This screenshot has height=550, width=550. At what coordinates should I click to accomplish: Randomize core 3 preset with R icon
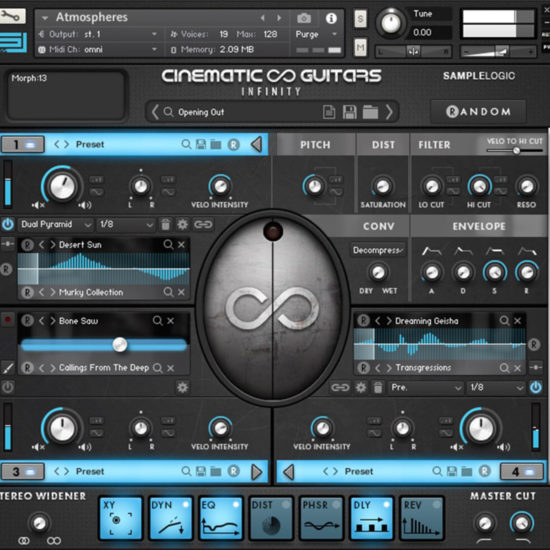coord(234,471)
